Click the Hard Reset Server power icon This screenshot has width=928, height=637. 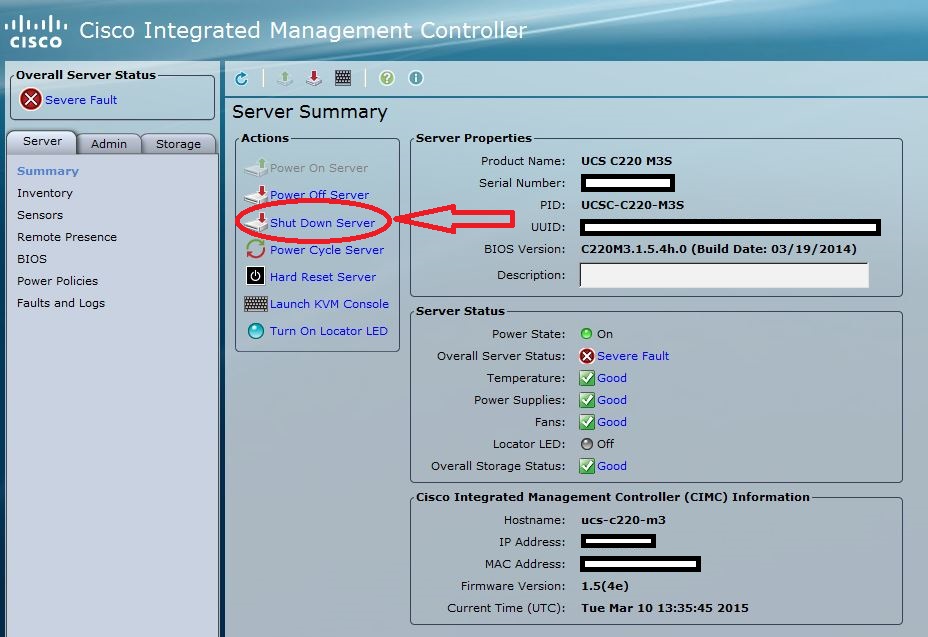click(256, 276)
